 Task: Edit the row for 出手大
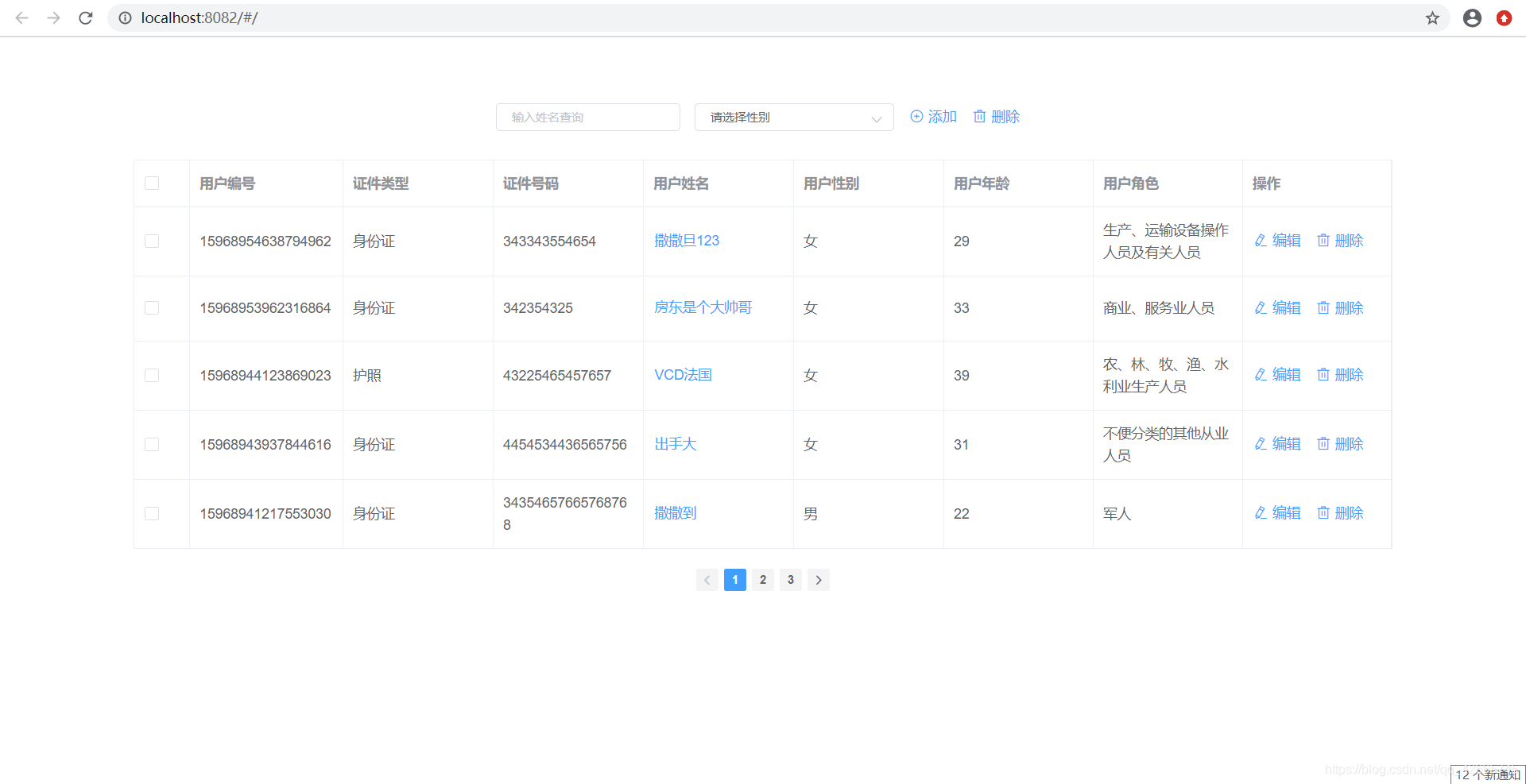(x=1277, y=444)
